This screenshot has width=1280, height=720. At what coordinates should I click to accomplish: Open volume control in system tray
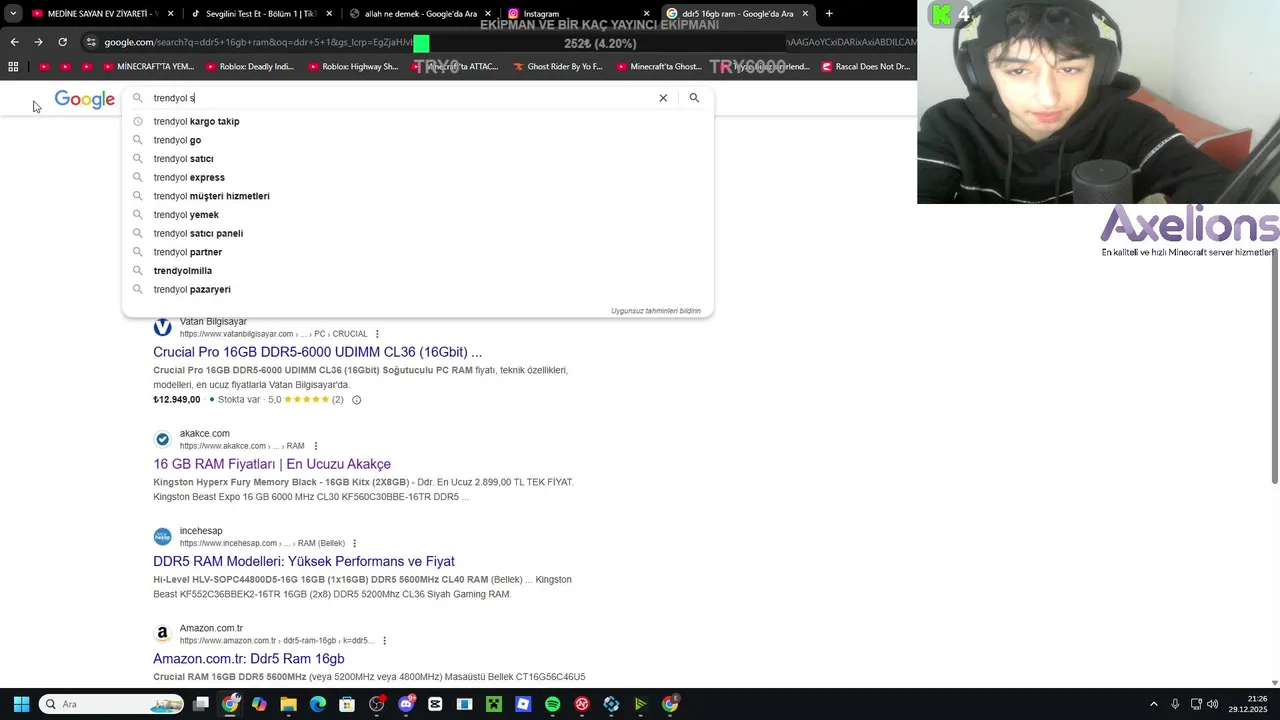tap(1212, 704)
